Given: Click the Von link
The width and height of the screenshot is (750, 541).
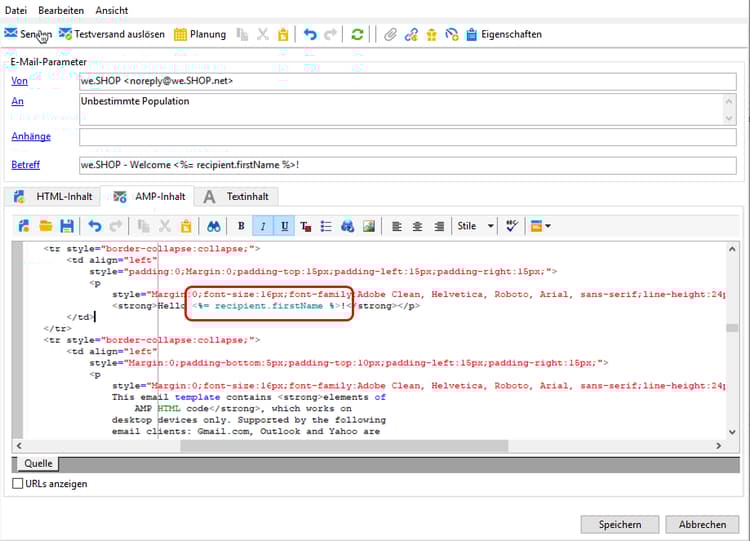Looking at the screenshot, I should pos(19,81).
